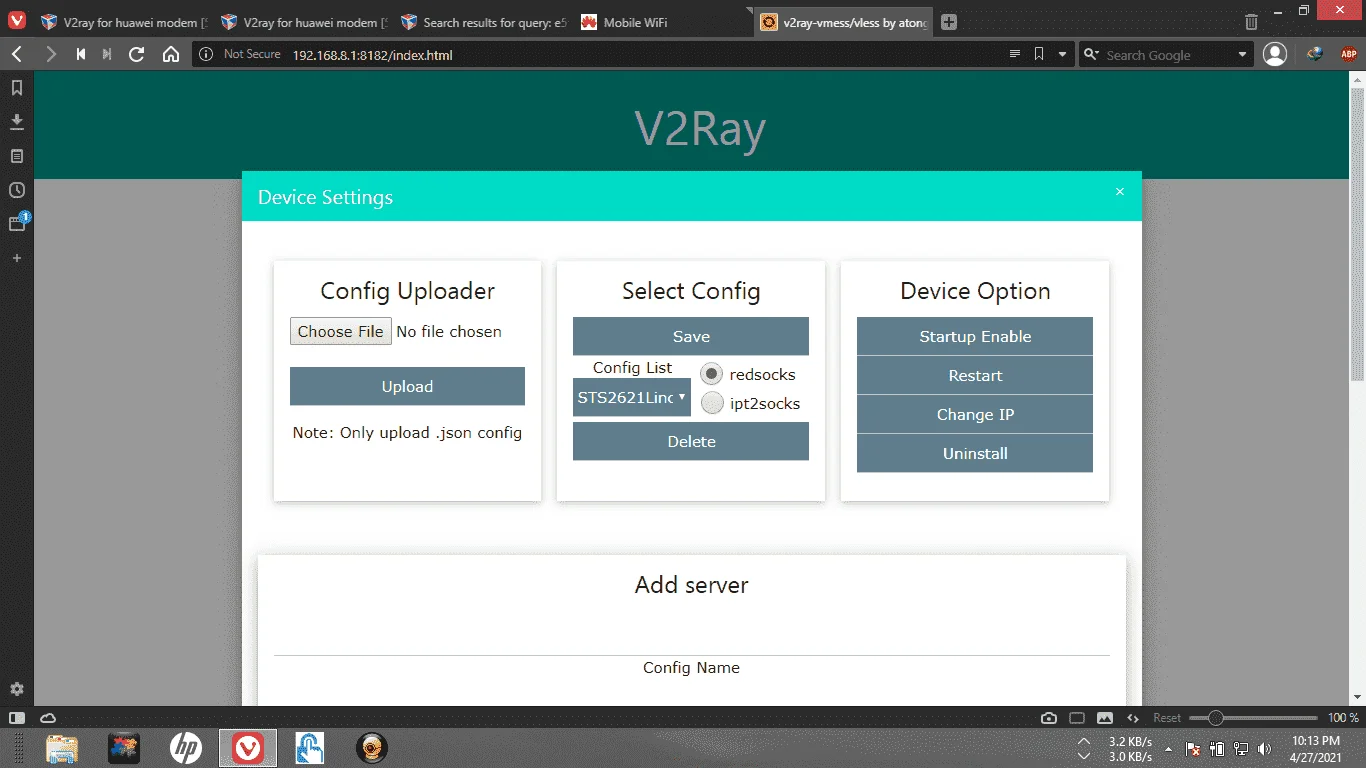The height and width of the screenshot is (768, 1366).
Task: Open the touch pointer app in taskbar
Action: coord(310,748)
